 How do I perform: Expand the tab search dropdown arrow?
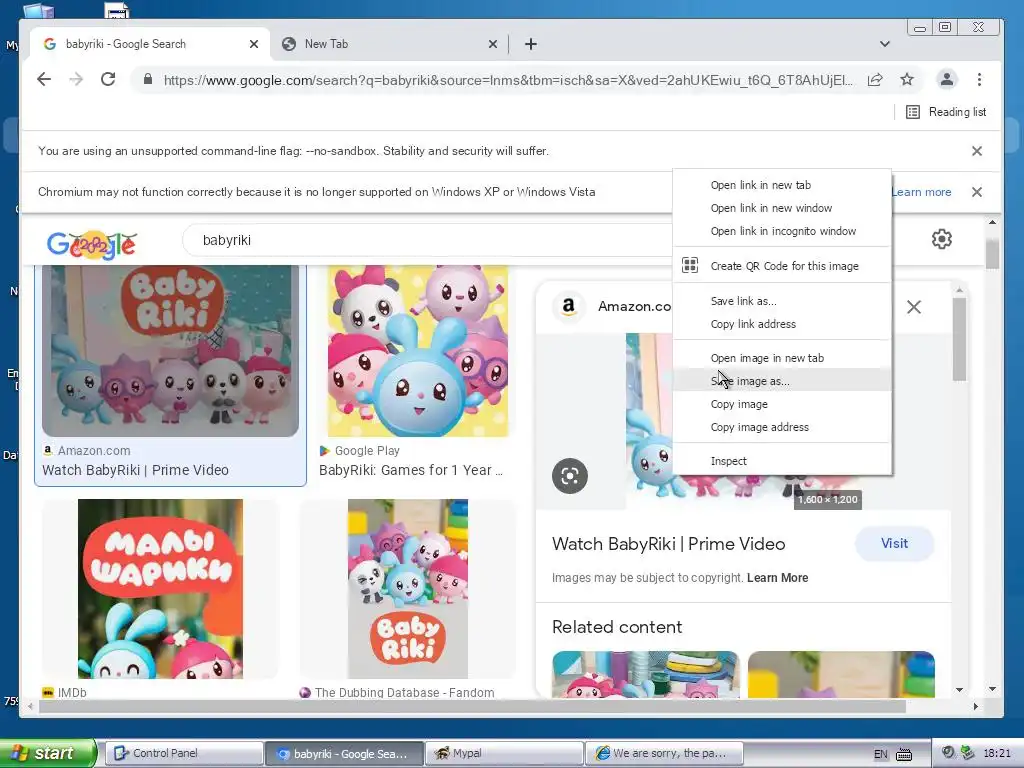[x=884, y=44]
